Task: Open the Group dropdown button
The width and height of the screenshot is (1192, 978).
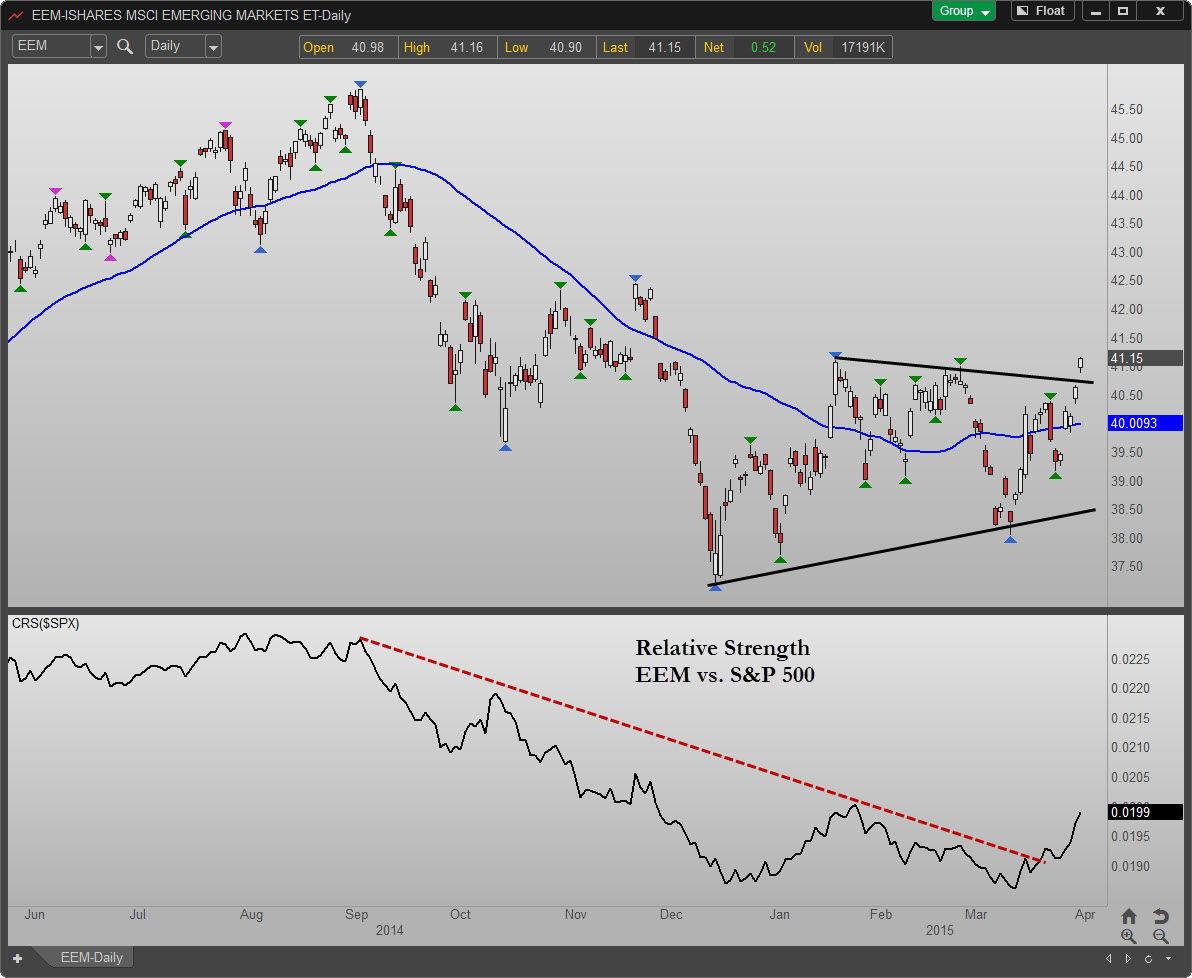Action: (x=963, y=11)
